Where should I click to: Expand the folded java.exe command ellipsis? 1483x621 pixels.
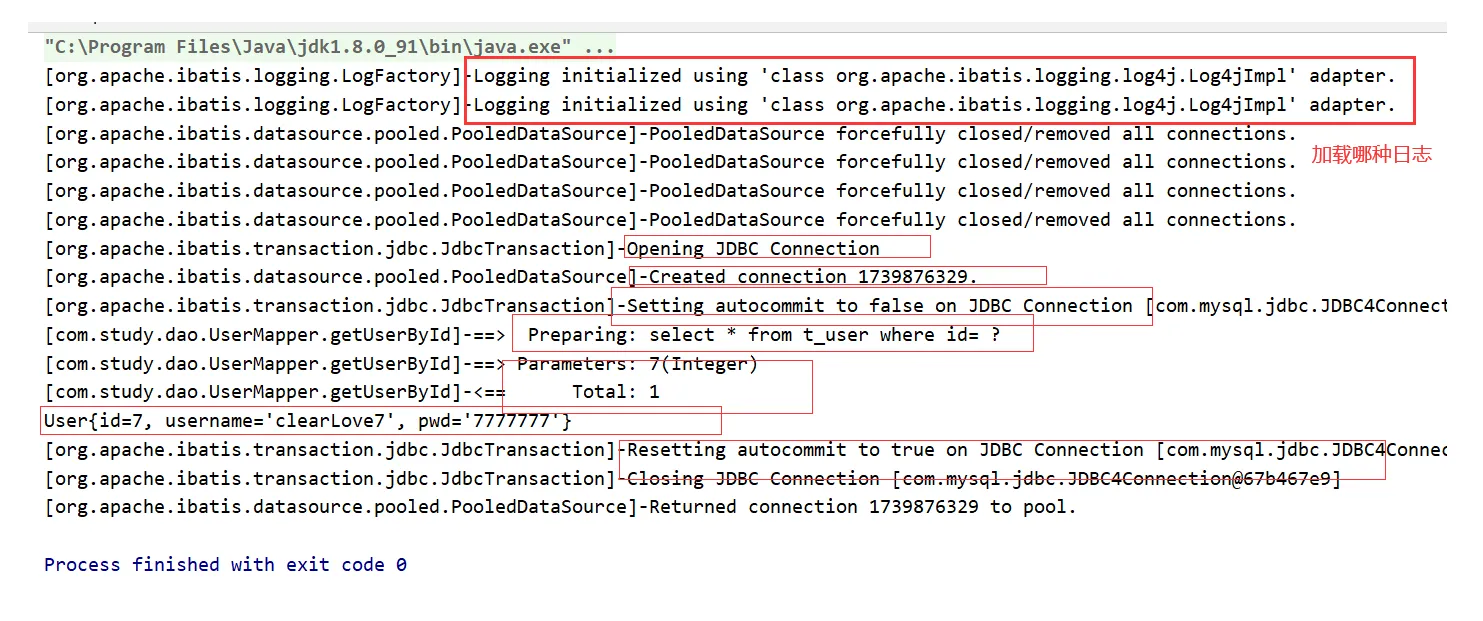599,47
